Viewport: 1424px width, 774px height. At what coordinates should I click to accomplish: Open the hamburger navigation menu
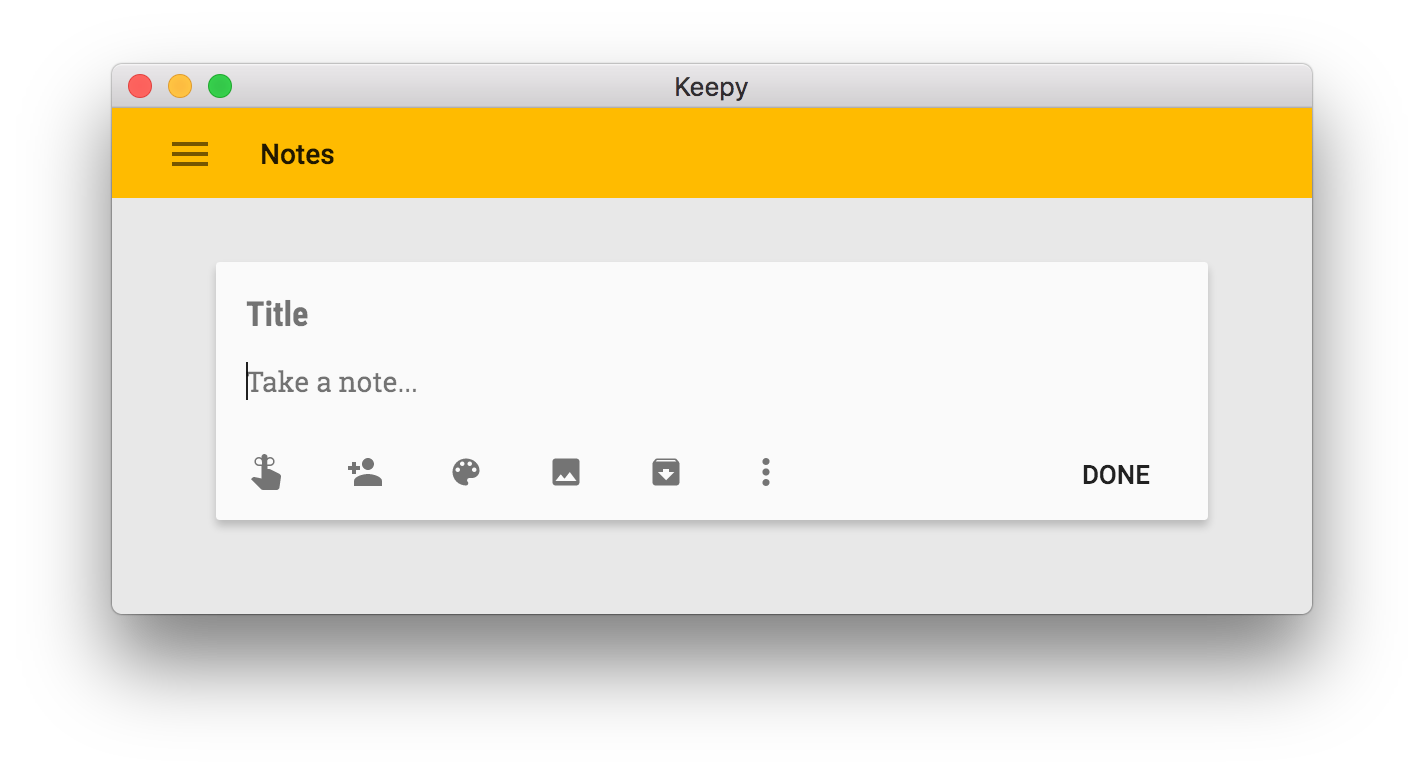pyautogui.click(x=190, y=154)
